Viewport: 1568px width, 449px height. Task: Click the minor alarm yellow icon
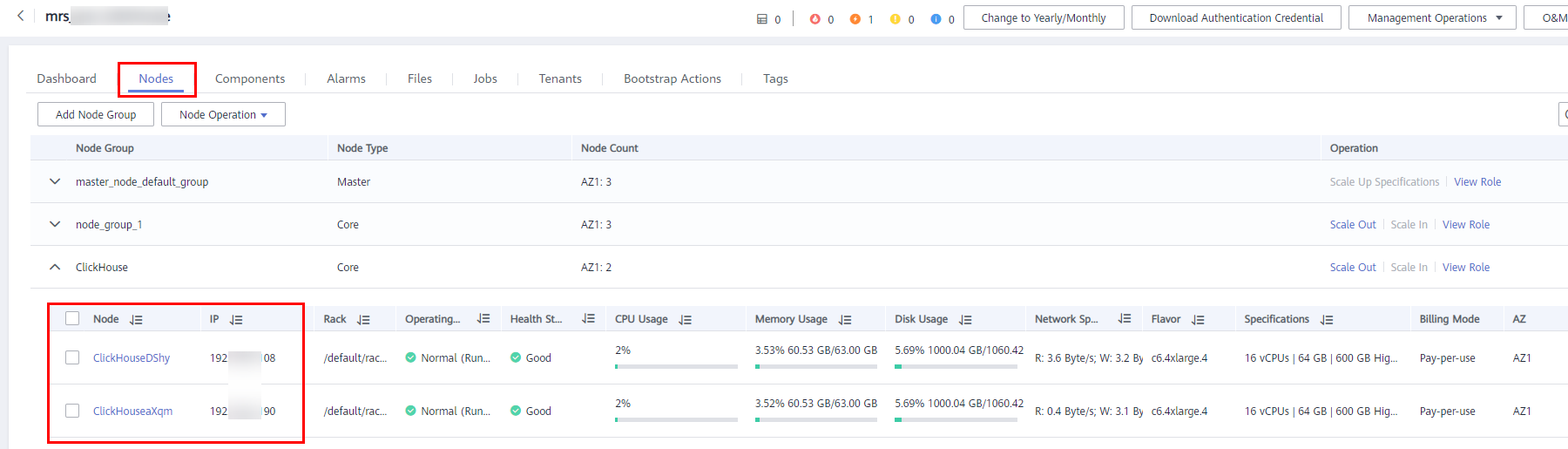tap(895, 18)
